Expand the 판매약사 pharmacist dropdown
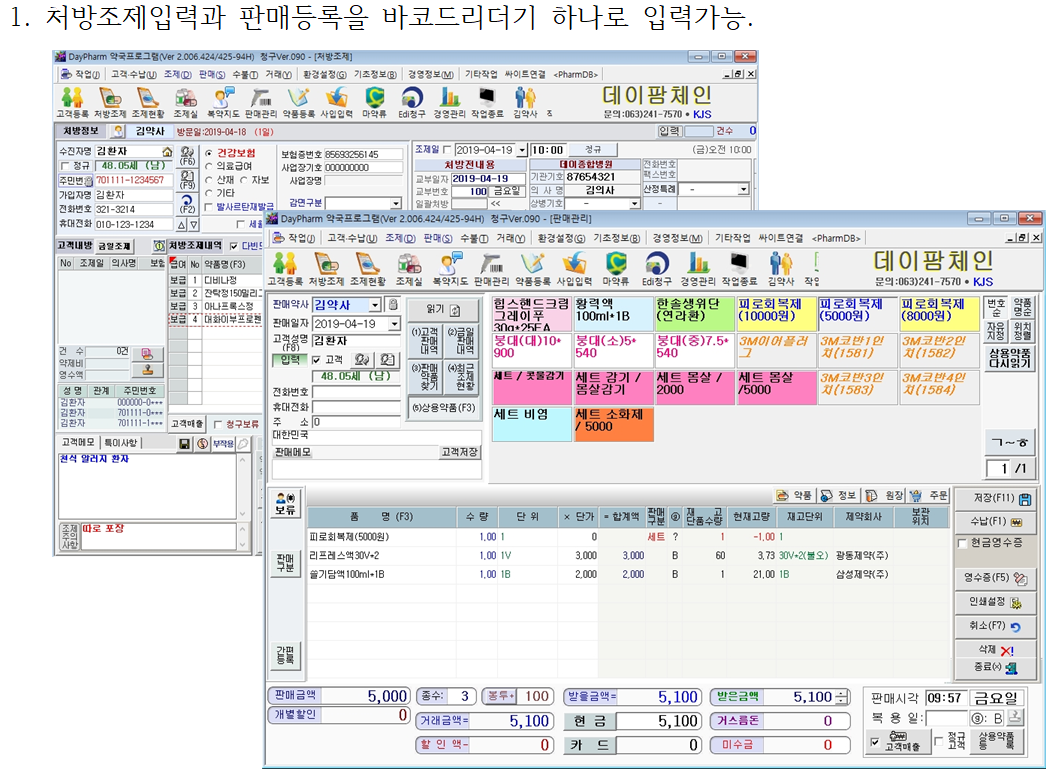Viewport: 1055px width, 779px height. (x=375, y=305)
